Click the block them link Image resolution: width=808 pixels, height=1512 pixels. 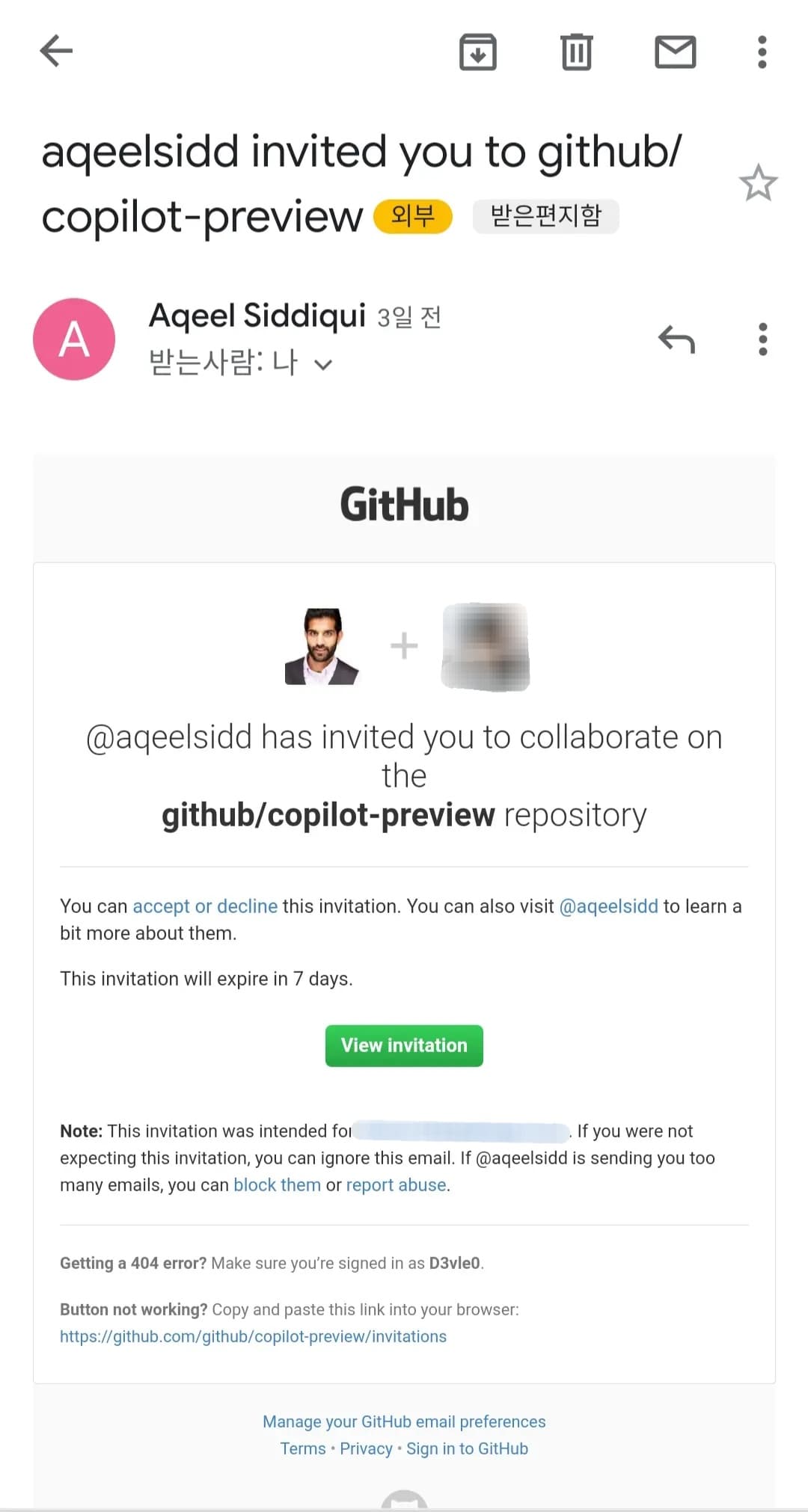(x=277, y=1185)
